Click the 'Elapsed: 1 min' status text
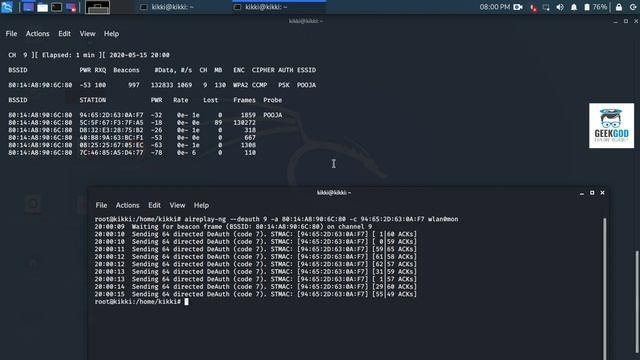The width and height of the screenshot is (640, 360). pos(69,55)
